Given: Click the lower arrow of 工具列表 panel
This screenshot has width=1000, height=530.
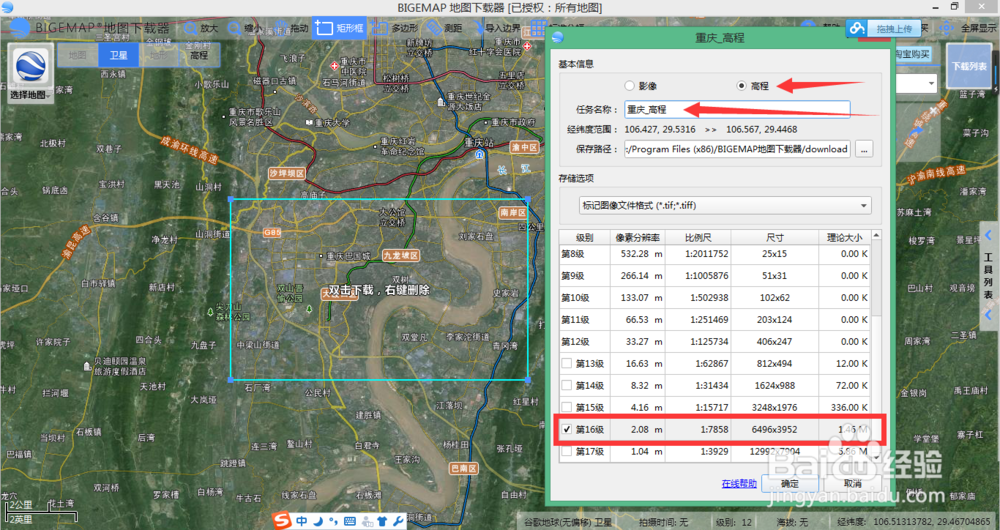Looking at the screenshot, I should (989, 315).
